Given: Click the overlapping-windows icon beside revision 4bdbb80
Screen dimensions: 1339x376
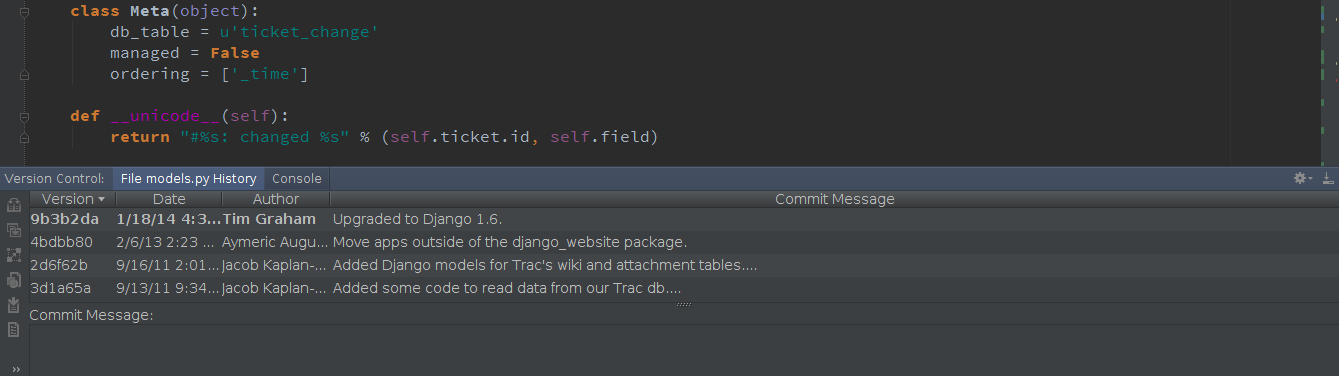Looking at the screenshot, I should [14, 230].
